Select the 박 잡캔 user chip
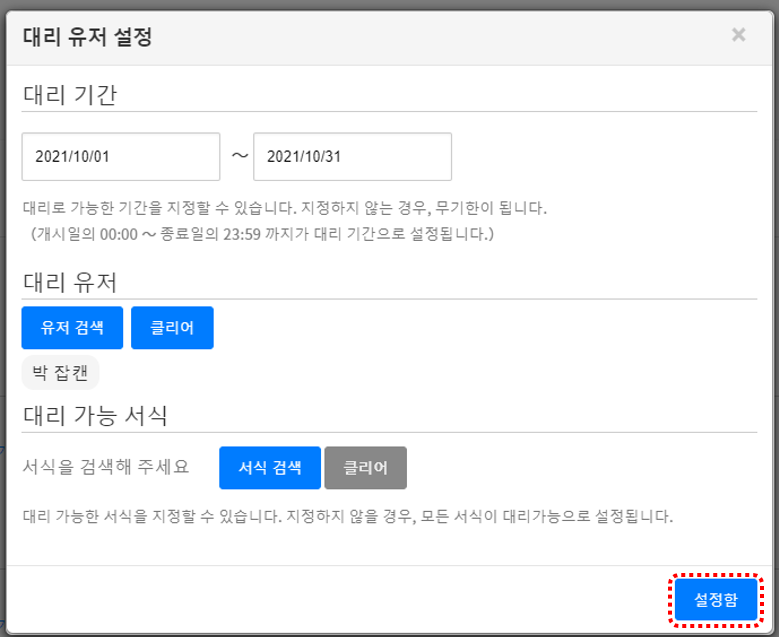 pyautogui.click(x=60, y=372)
